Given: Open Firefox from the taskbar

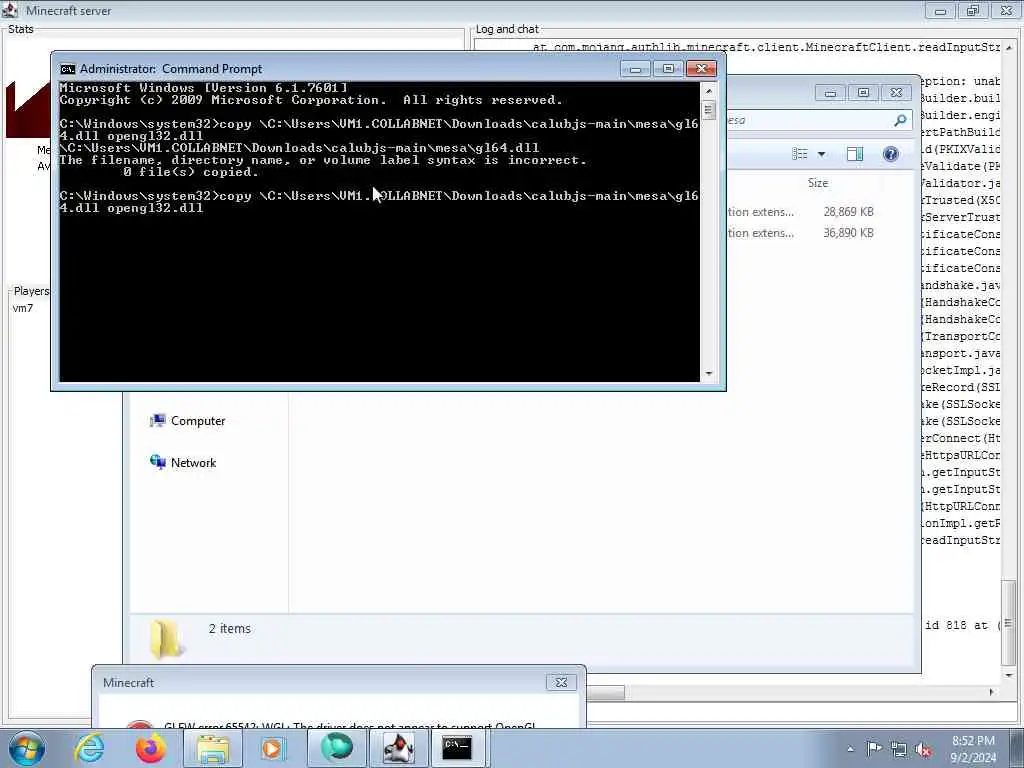Looking at the screenshot, I should (x=151, y=748).
